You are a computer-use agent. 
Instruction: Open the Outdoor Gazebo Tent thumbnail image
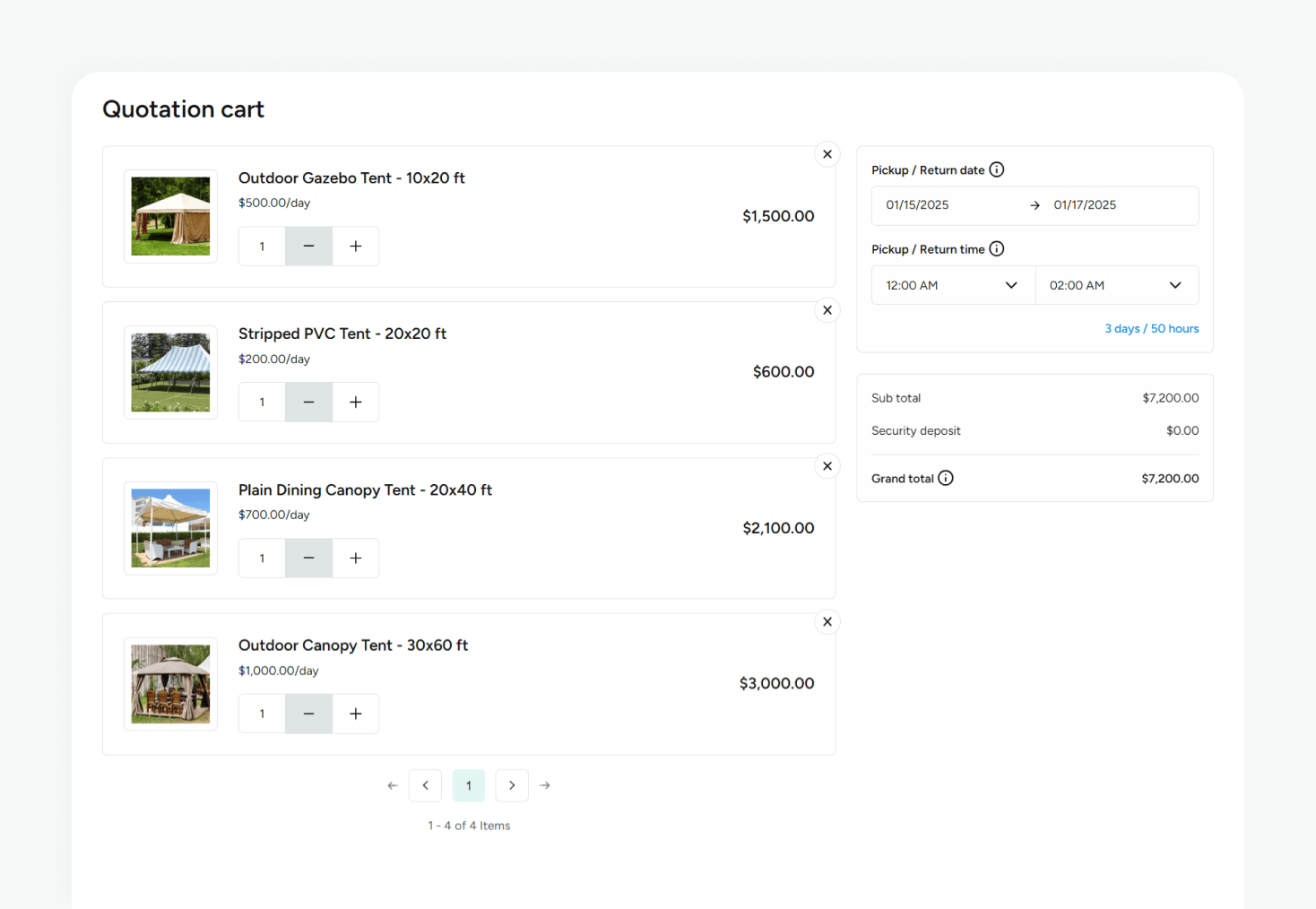(x=170, y=216)
